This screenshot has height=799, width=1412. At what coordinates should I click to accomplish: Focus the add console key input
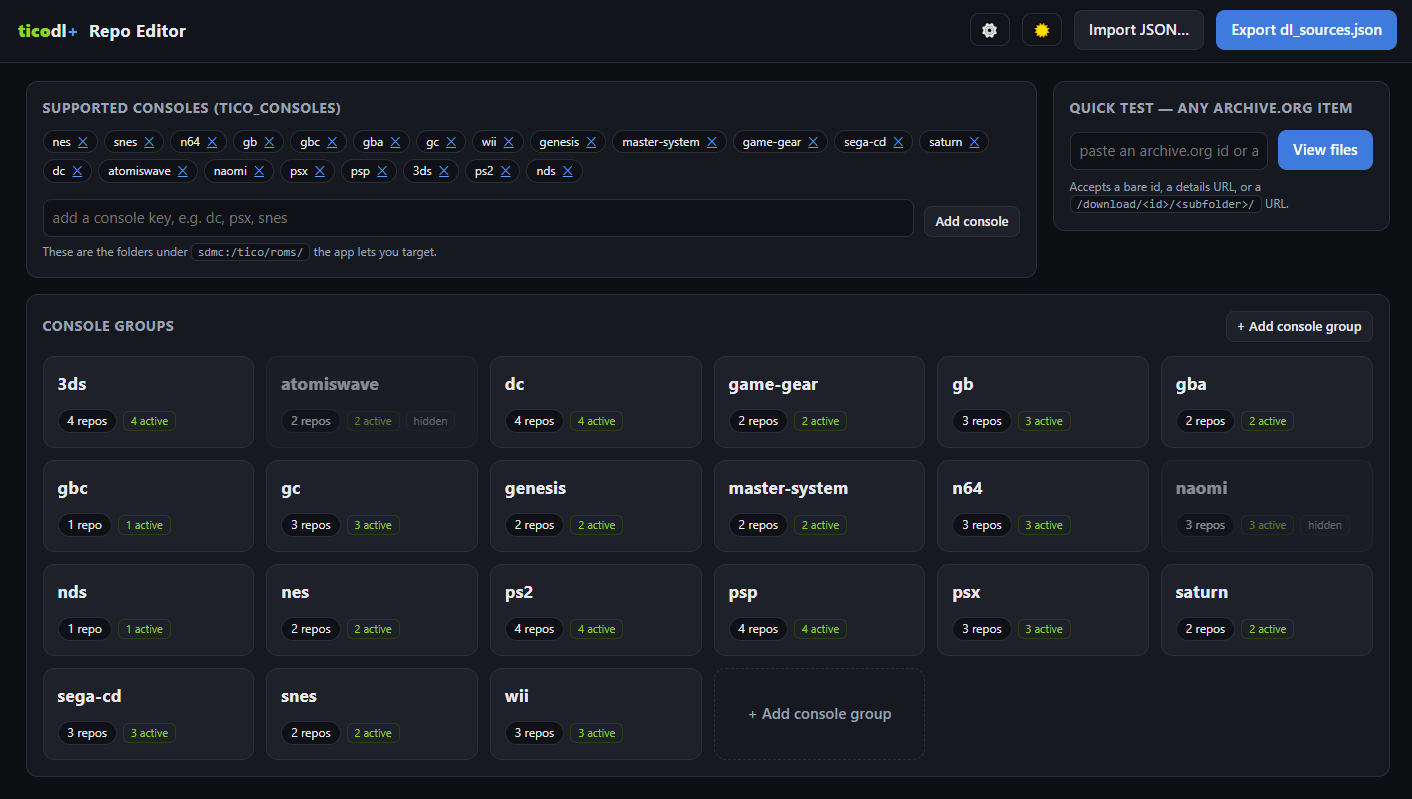pyautogui.click(x=478, y=218)
